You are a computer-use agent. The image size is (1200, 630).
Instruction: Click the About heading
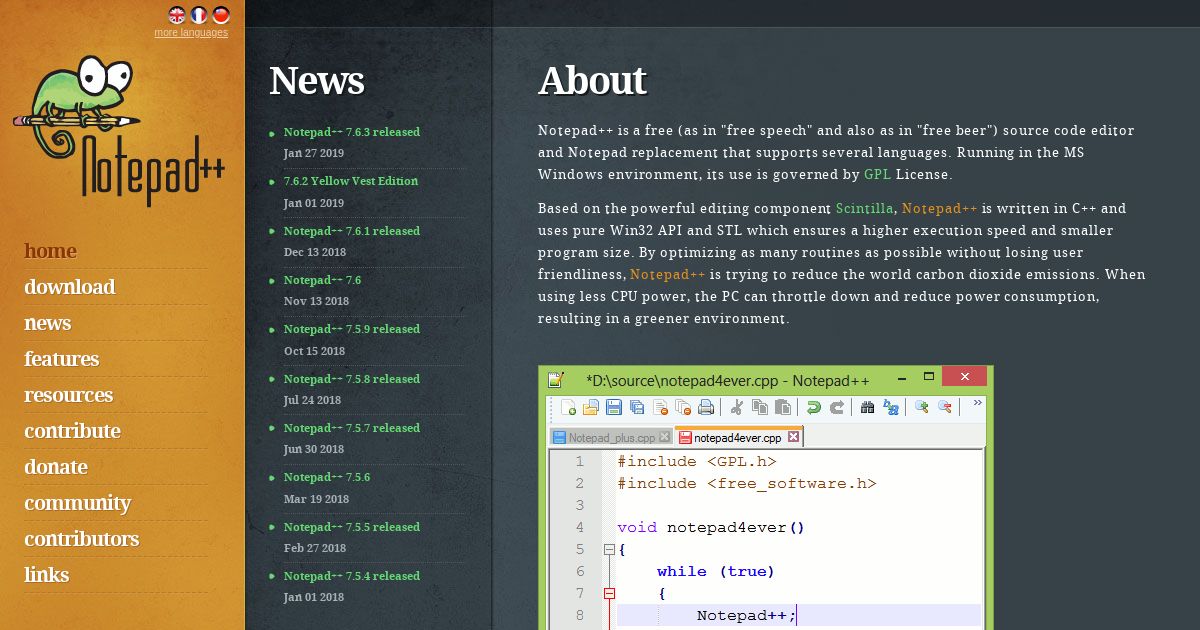593,81
